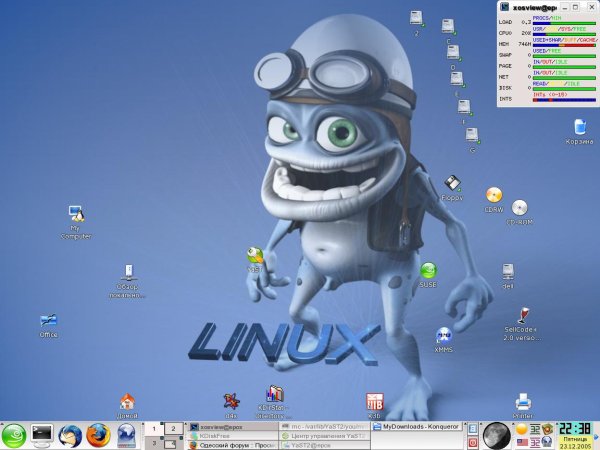600x450 pixels.
Task: Launch the terminal from the panel
Action: coord(42,436)
